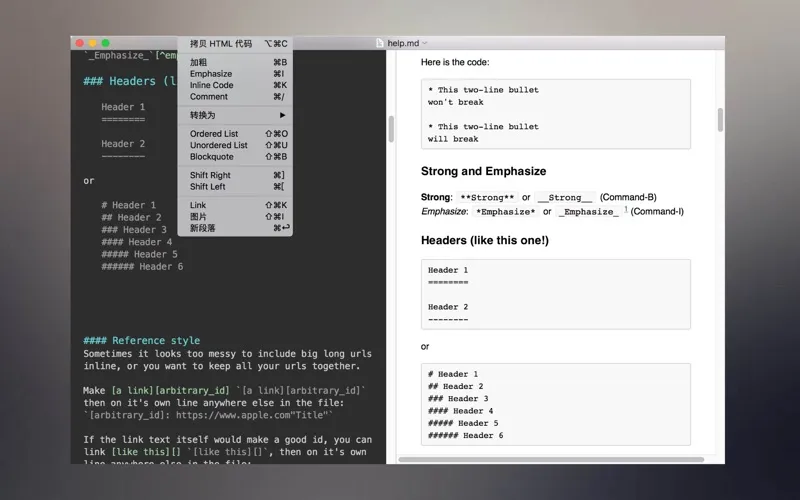The image size is (800, 500).
Task: Insert Unordered List from menu
Action: 235,145
